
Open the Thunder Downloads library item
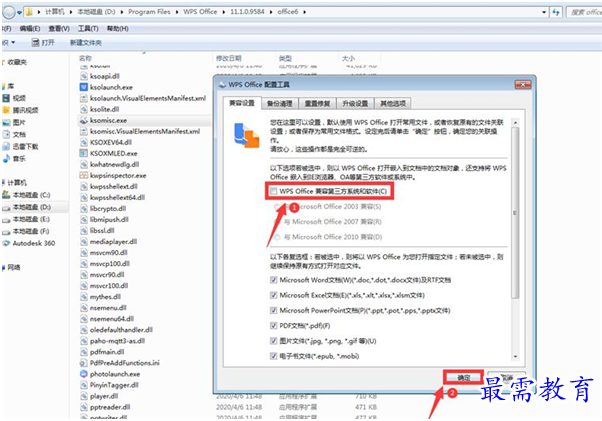point(20,147)
